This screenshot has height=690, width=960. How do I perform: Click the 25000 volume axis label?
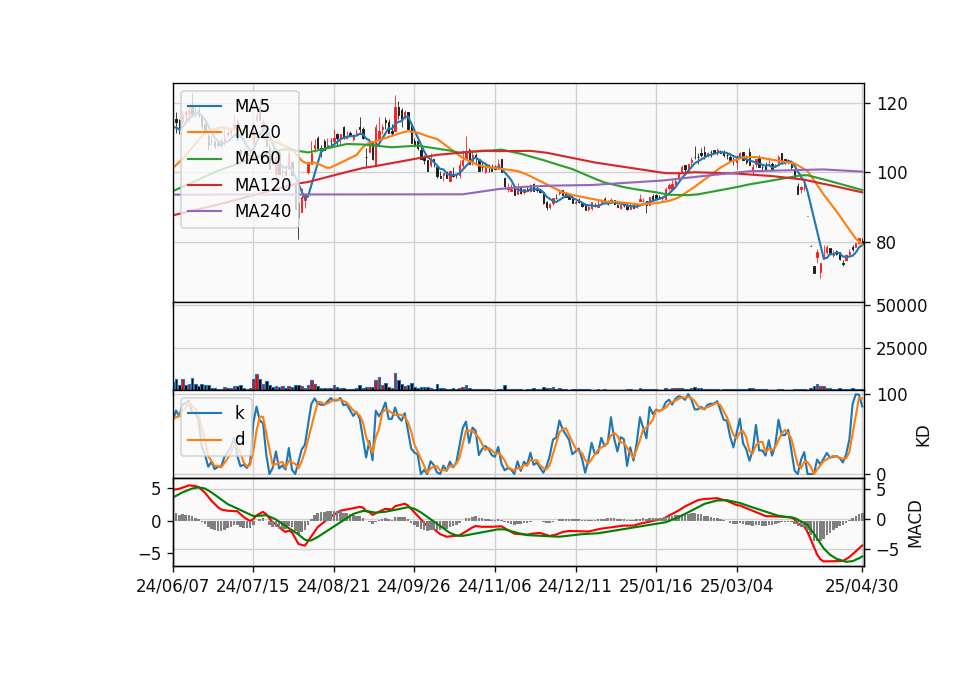pyautogui.click(x=902, y=349)
